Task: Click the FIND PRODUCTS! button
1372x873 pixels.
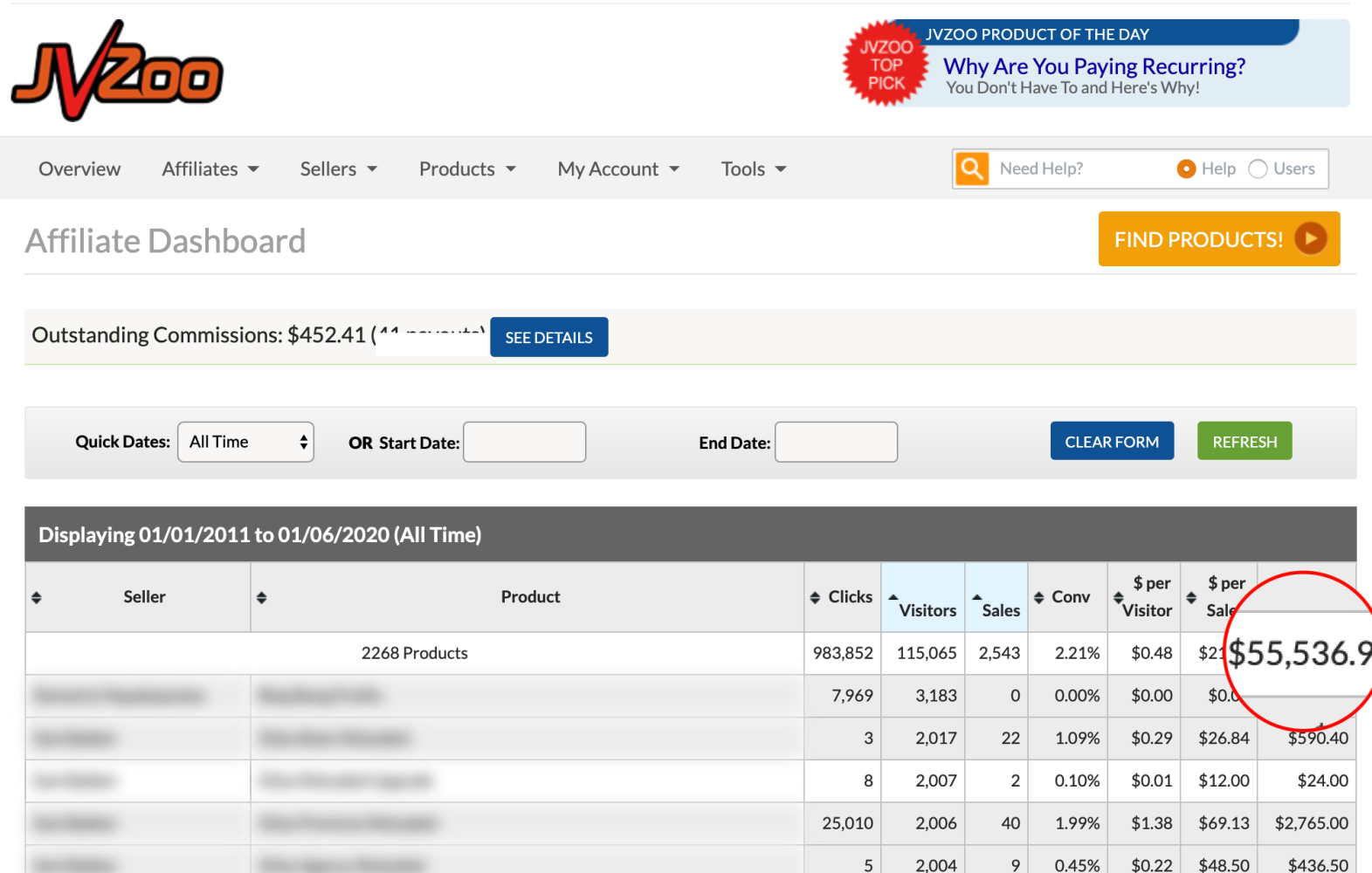Action: tap(1219, 238)
